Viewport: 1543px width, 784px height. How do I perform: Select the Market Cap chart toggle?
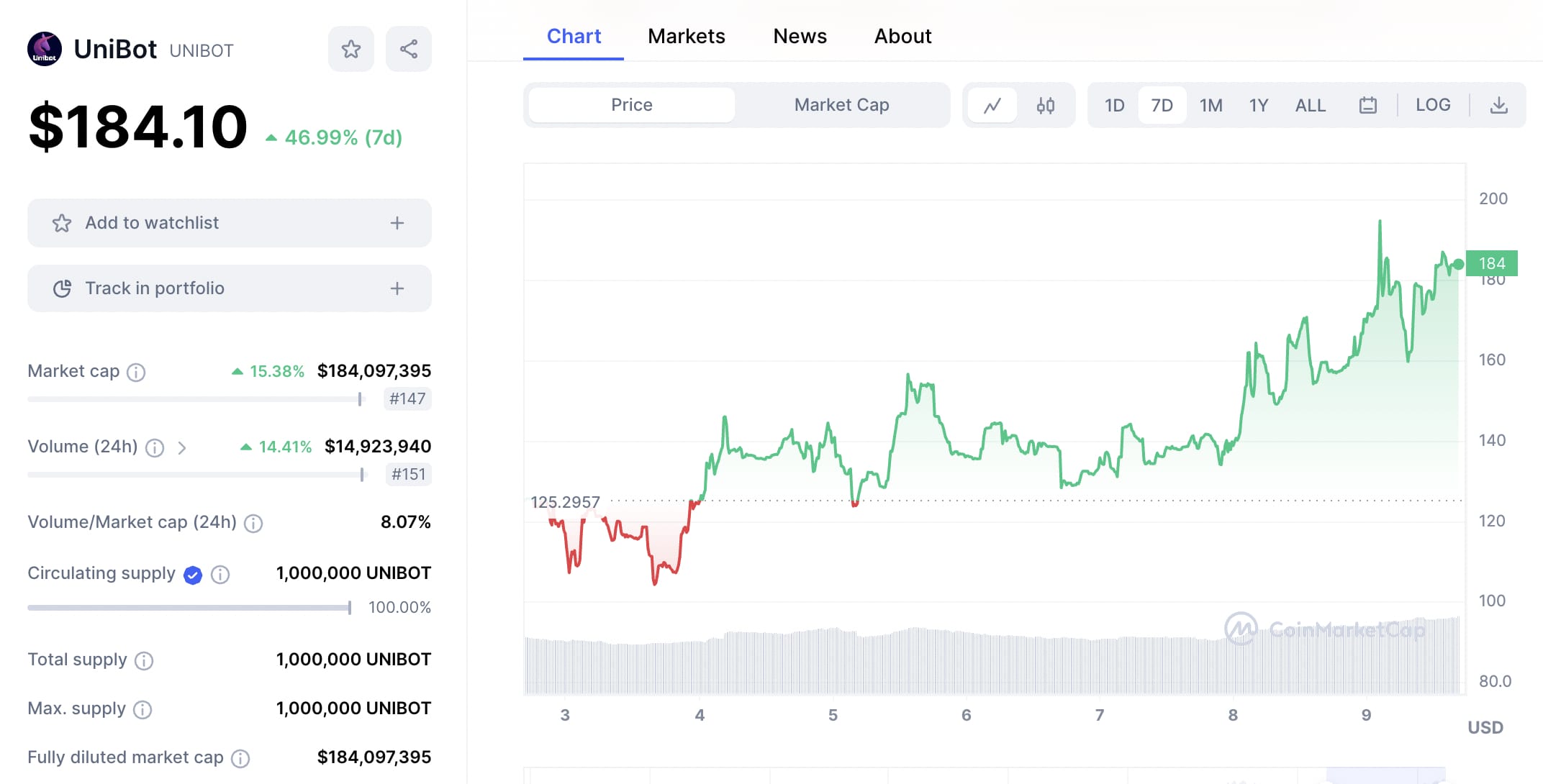tap(841, 105)
